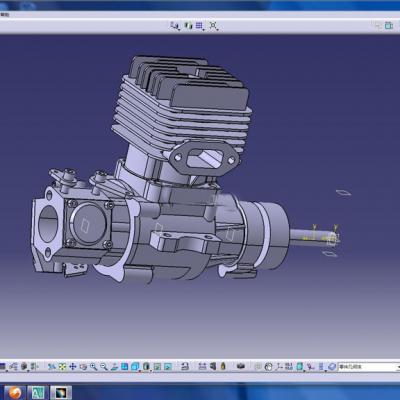Click the tree/graph icon in the bottom-left toolbar

coord(13,367)
